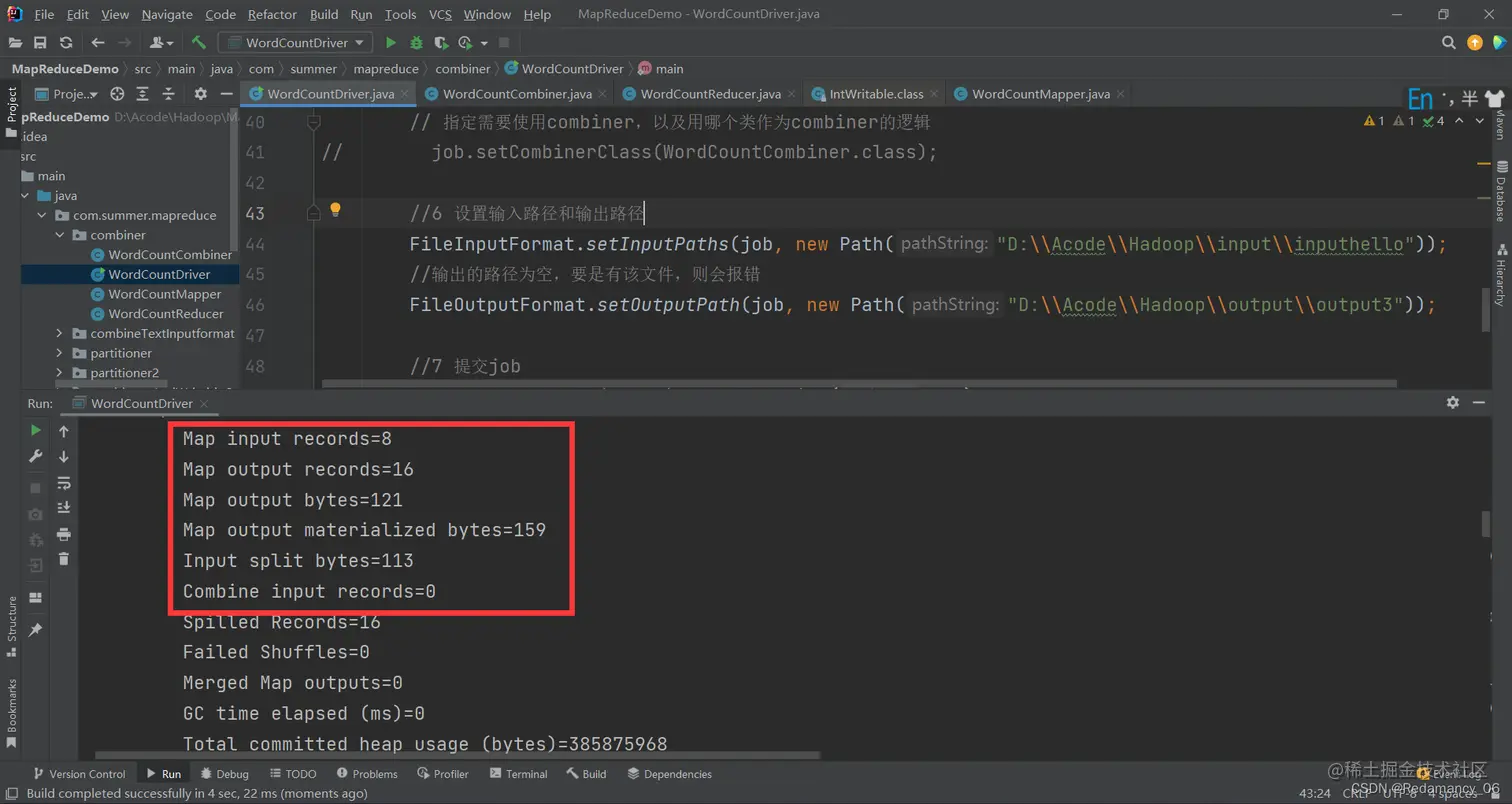Screen dimensions: 1512x804
Task: Hide the Project panel with the minus icon
Action: click(x=226, y=94)
